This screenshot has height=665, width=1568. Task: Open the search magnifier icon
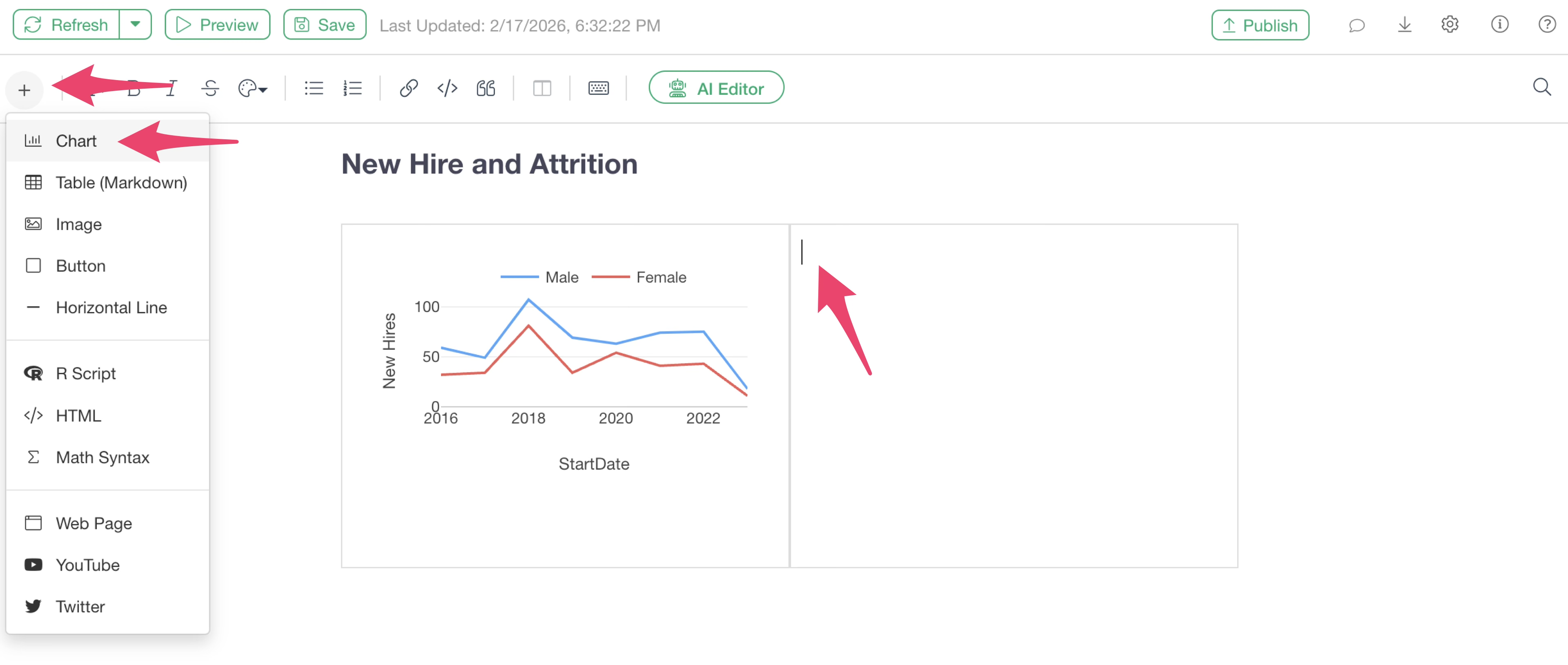[1541, 88]
